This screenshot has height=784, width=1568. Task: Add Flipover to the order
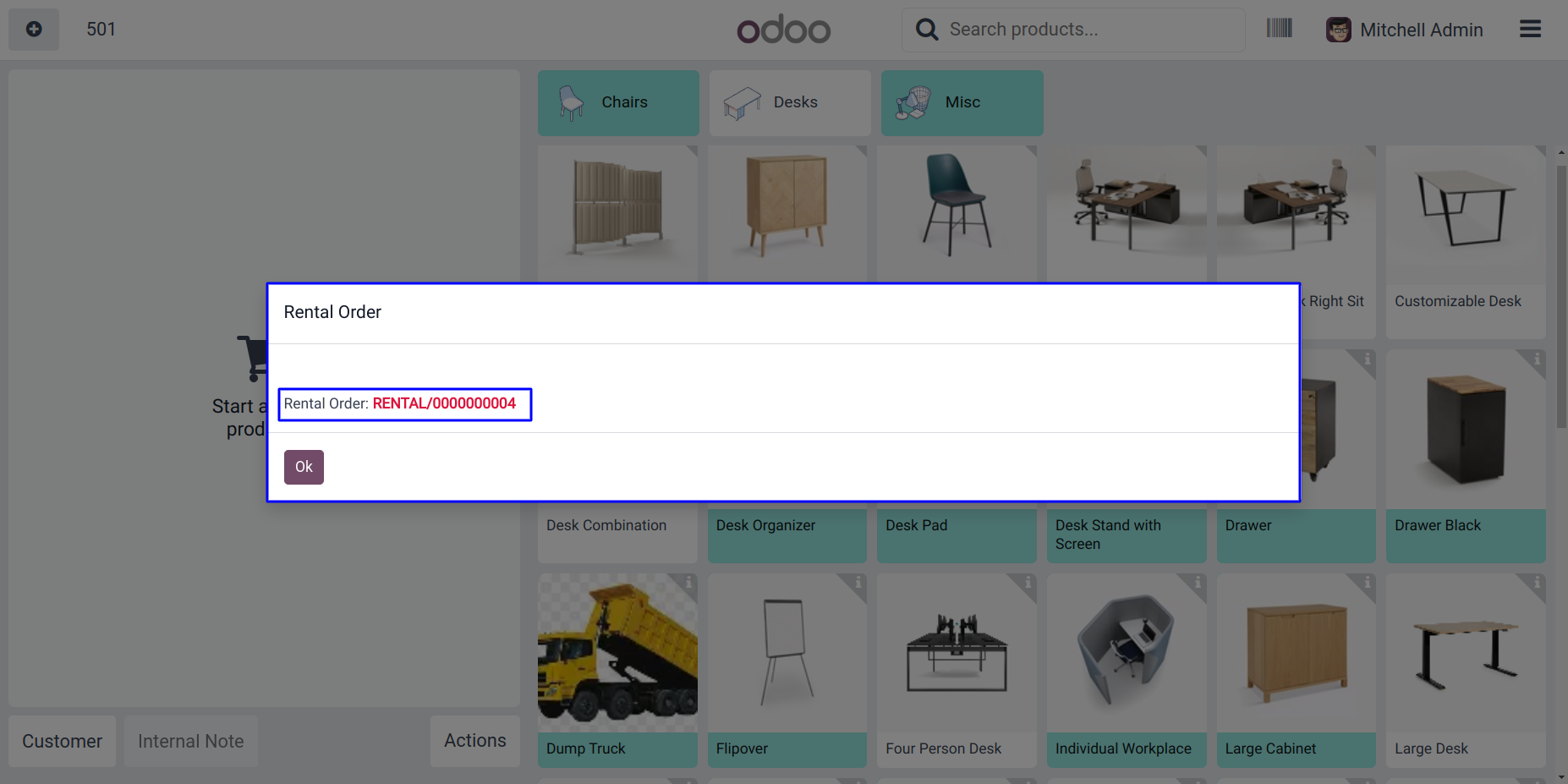787,671
